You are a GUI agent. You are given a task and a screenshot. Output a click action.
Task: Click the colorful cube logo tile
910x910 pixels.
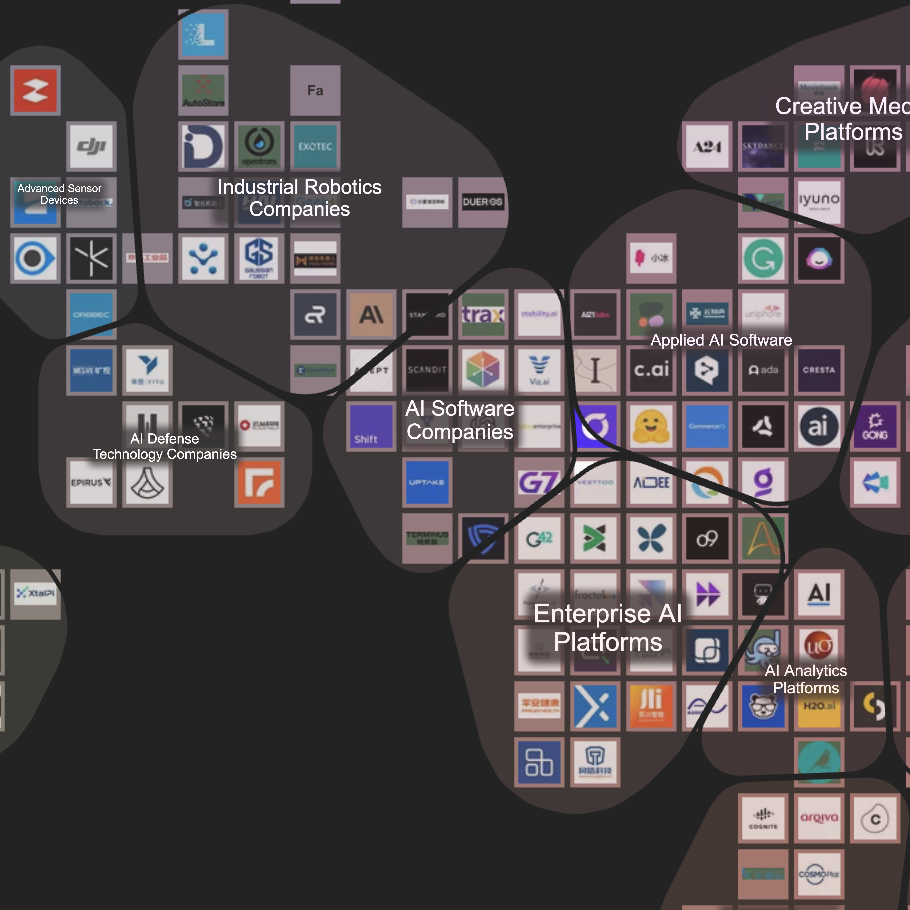click(483, 370)
